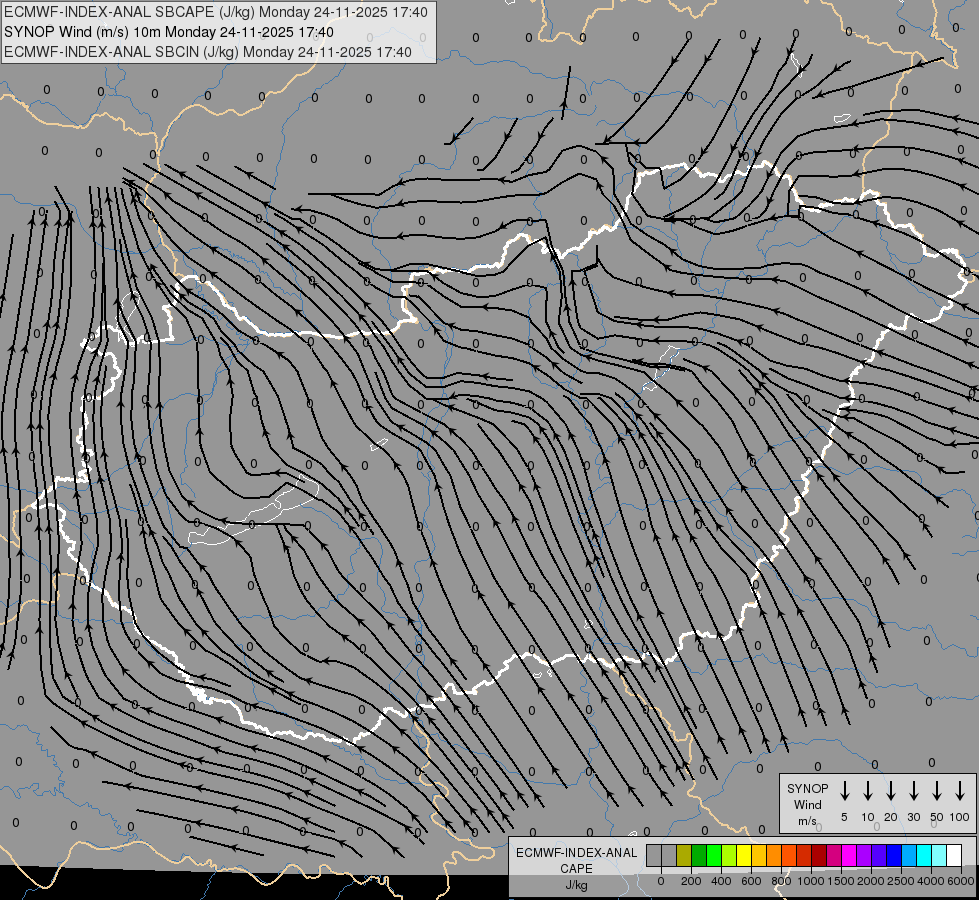Pick the pure yellow legend swatch
The width and height of the screenshot is (979, 900).
click(x=744, y=855)
